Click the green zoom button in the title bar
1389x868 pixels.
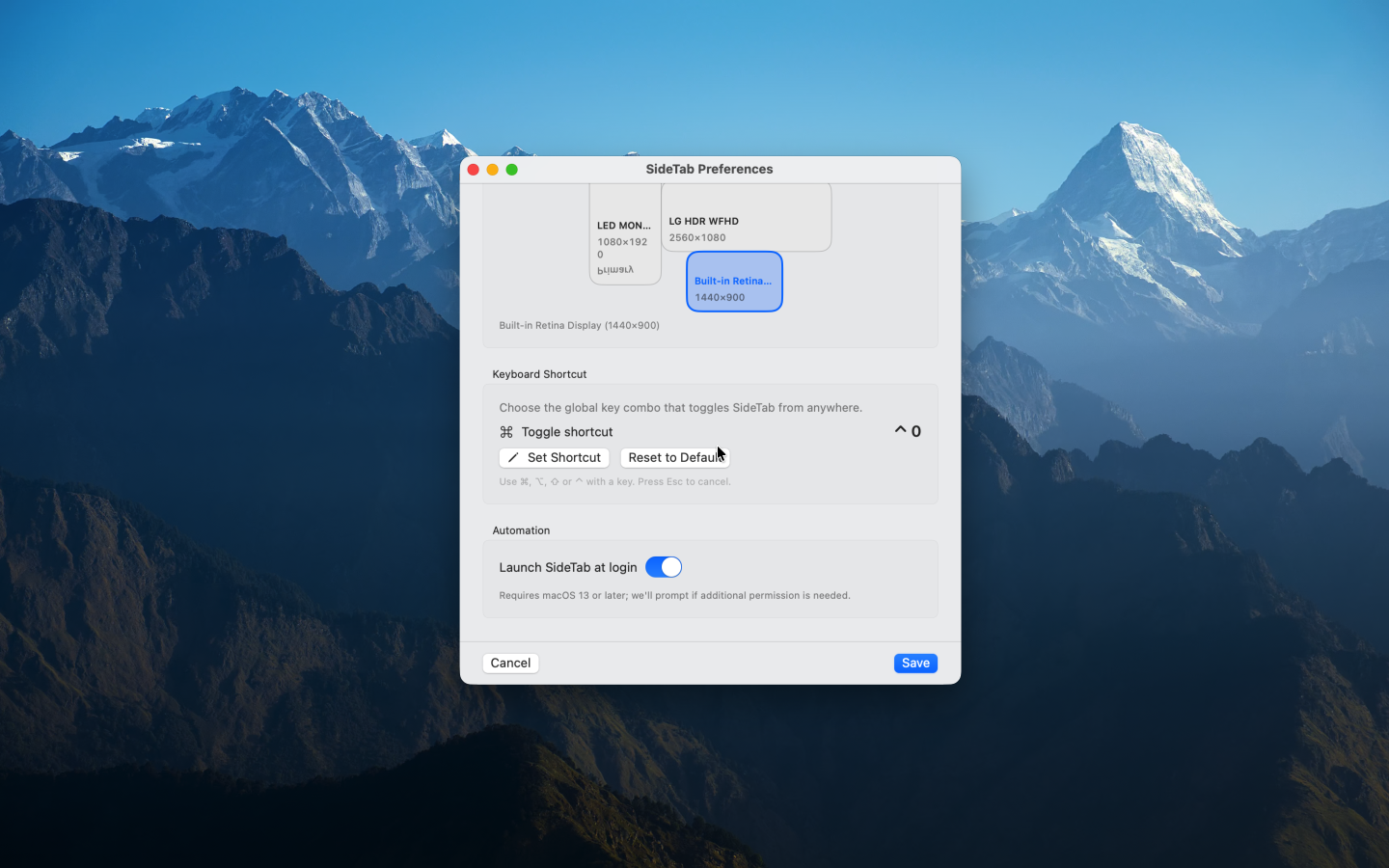512,169
